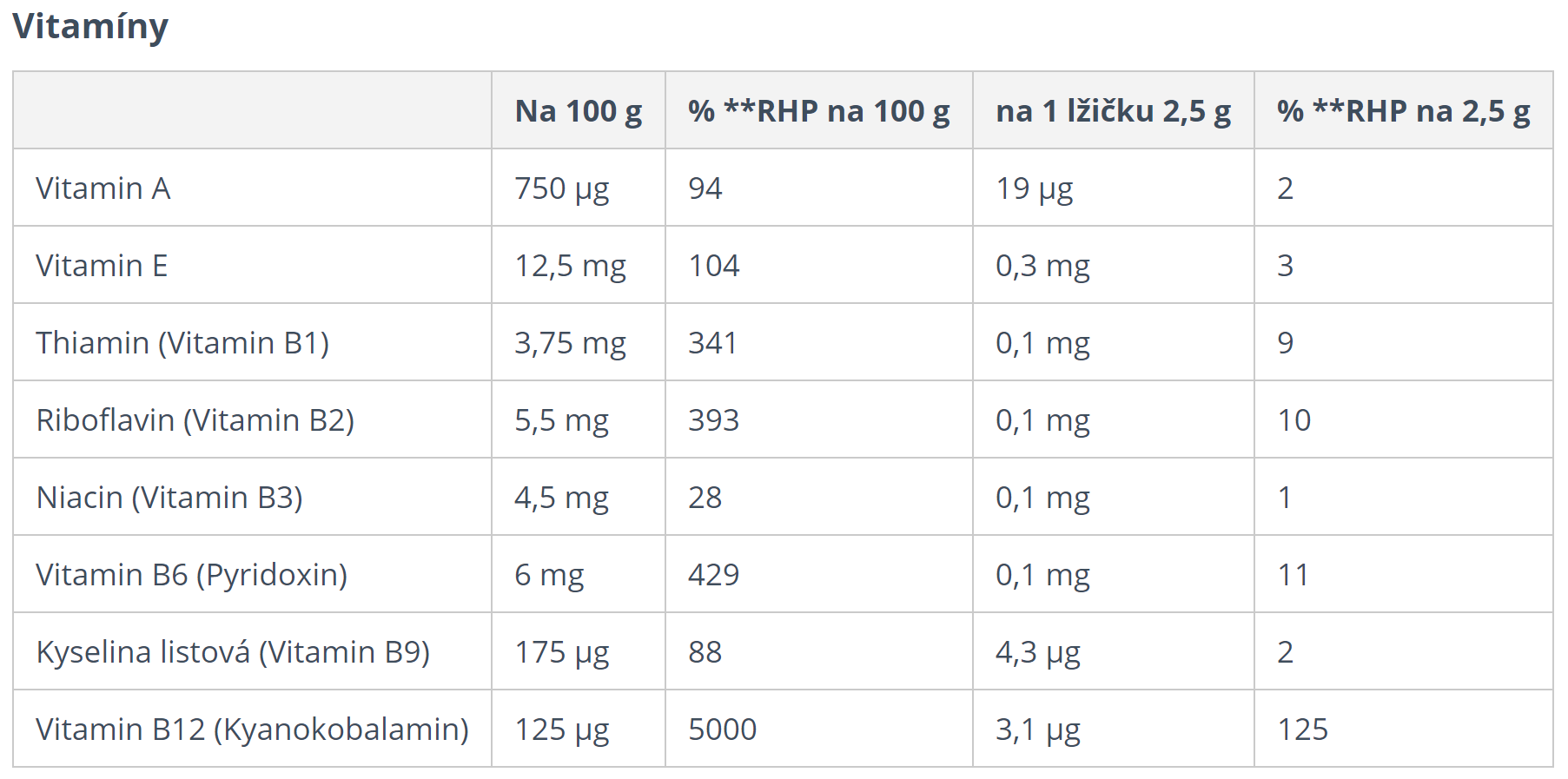Click the Riboflavin (Vitamin B2) cell

pyautogui.click(x=195, y=420)
